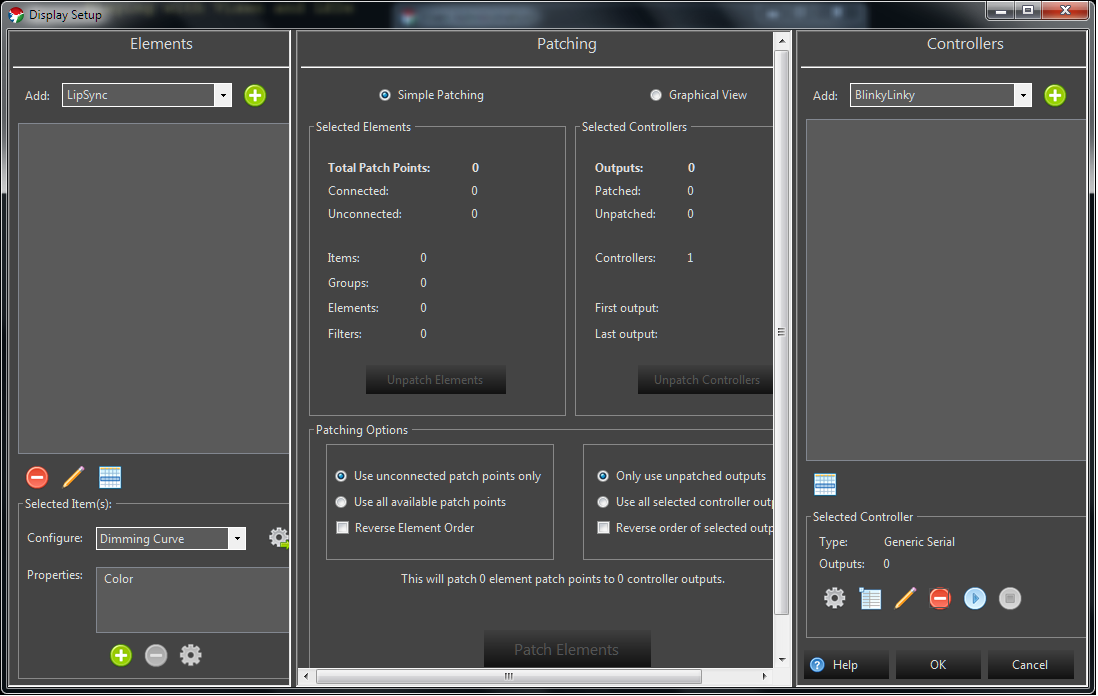The width and height of the screenshot is (1098, 696).
Task: Open the BlinkyLinky controller type dropdown
Action: [1022, 96]
